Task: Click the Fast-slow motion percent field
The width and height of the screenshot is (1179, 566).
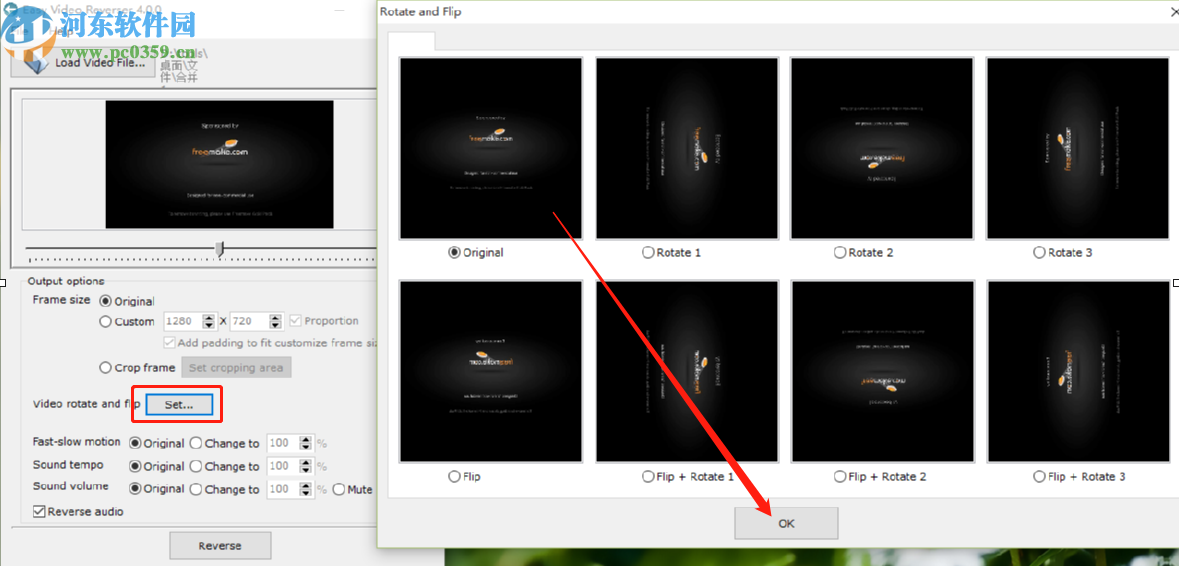Action: [x=282, y=443]
